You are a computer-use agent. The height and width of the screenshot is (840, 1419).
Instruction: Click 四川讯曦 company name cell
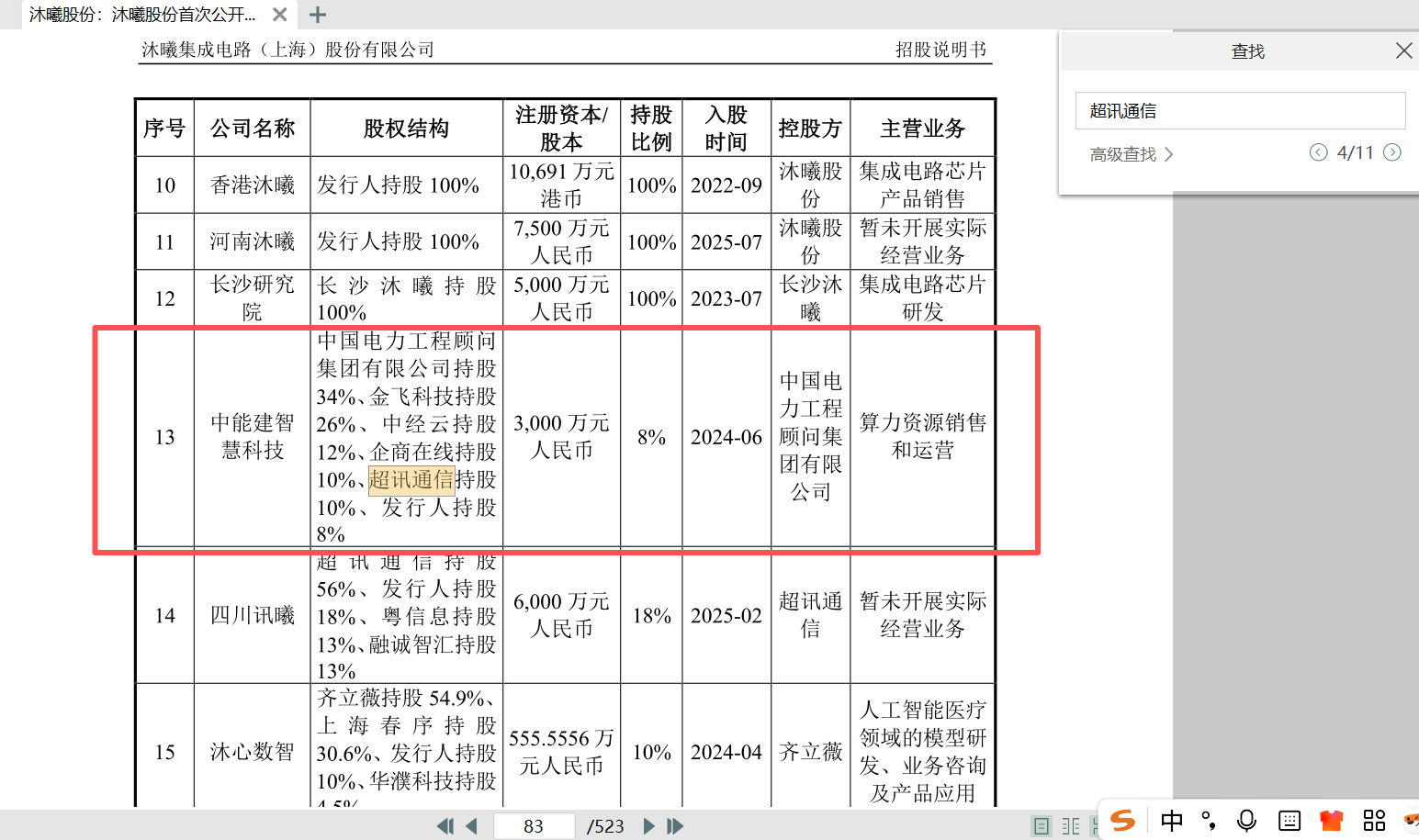pos(253,615)
